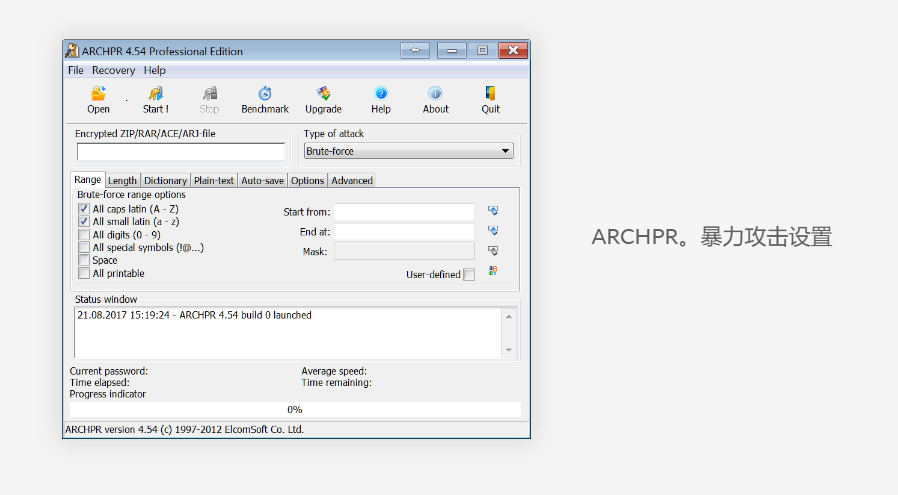The height and width of the screenshot is (495, 898).
Task: Click icon next to End at field
Action: 493,231
